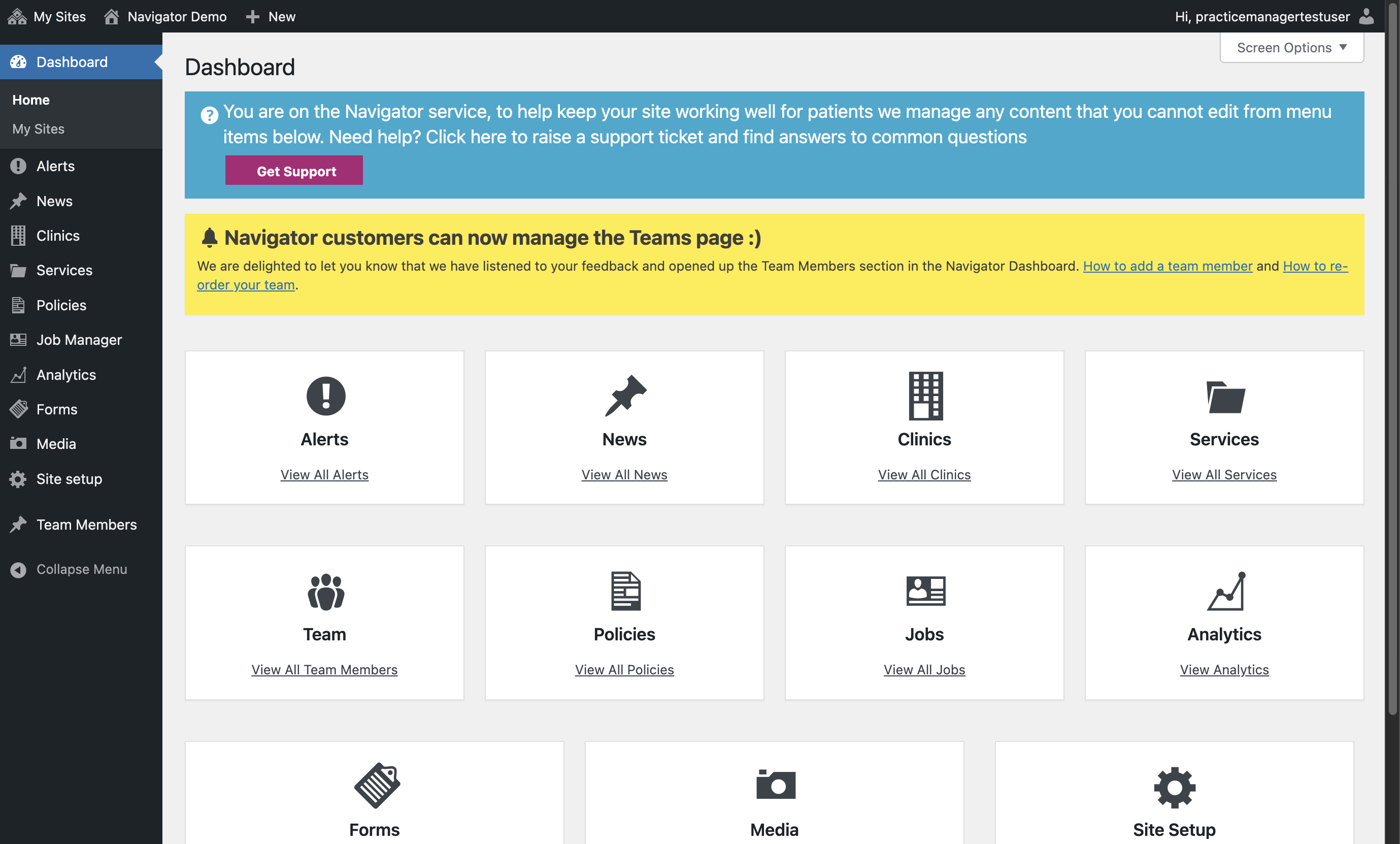The width and height of the screenshot is (1400, 844).
Task: Select the Home submenu item
Action: point(30,100)
